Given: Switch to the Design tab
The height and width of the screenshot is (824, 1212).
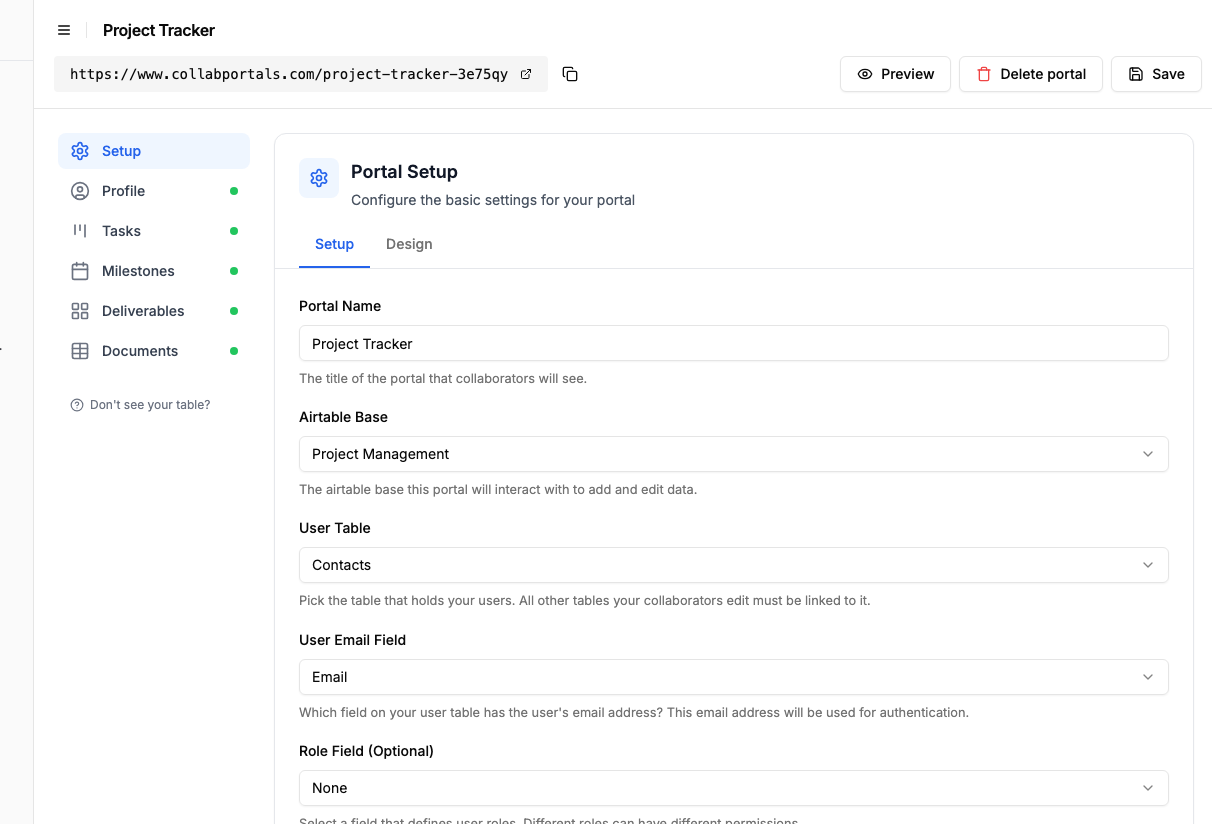Looking at the screenshot, I should 409,244.
